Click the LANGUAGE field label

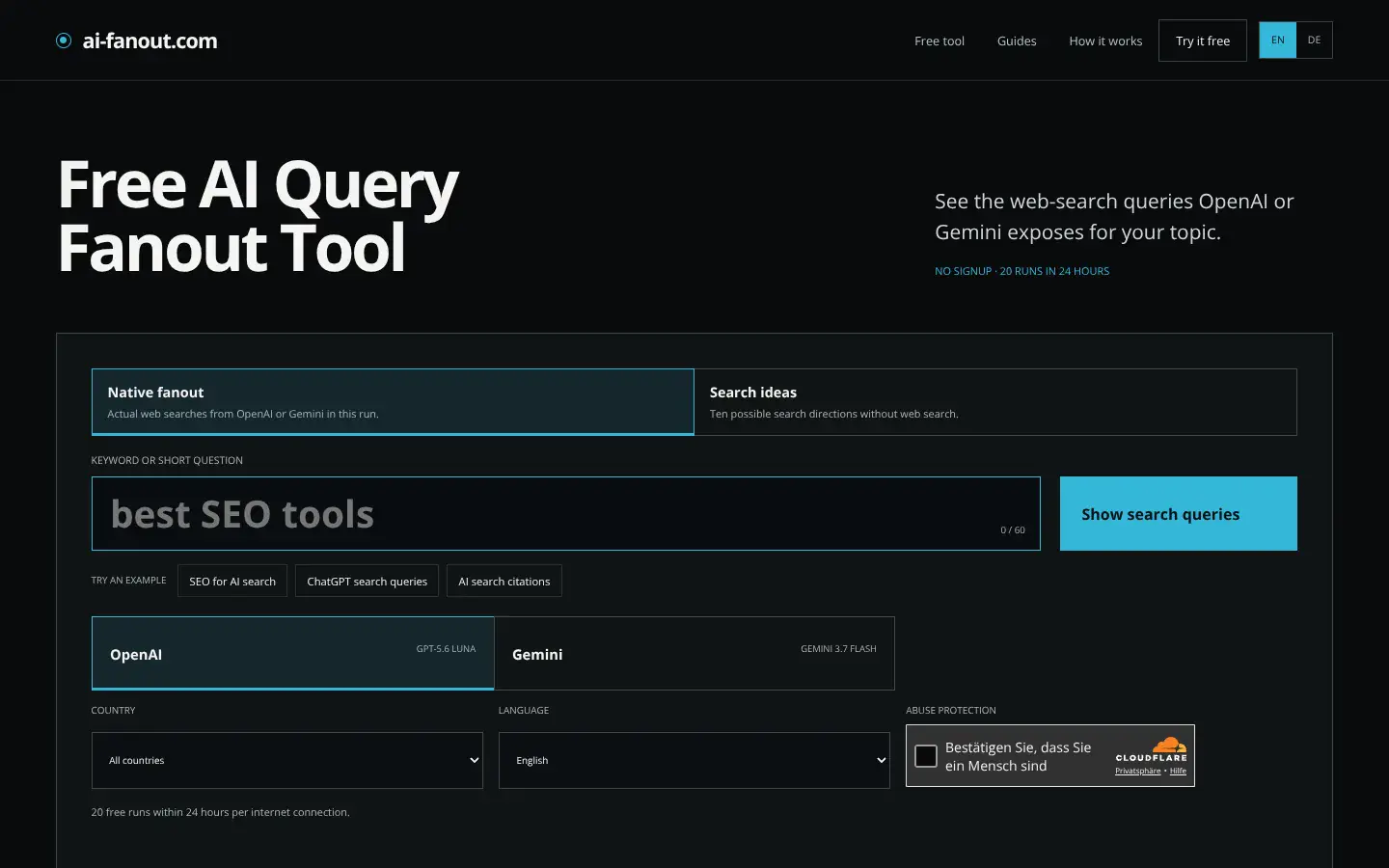click(x=524, y=711)
